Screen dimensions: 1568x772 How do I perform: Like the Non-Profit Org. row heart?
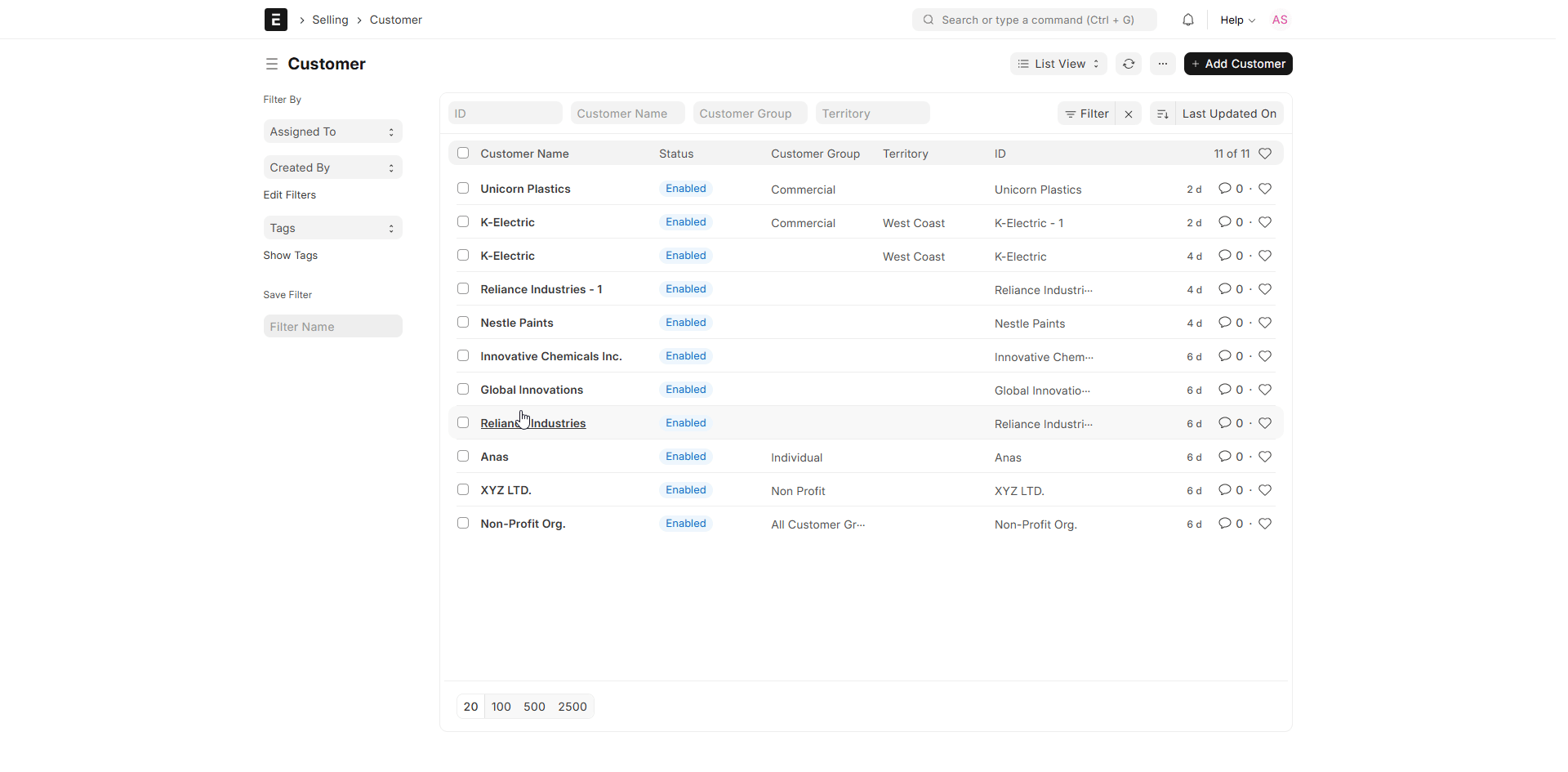[x=1265, y=524]
